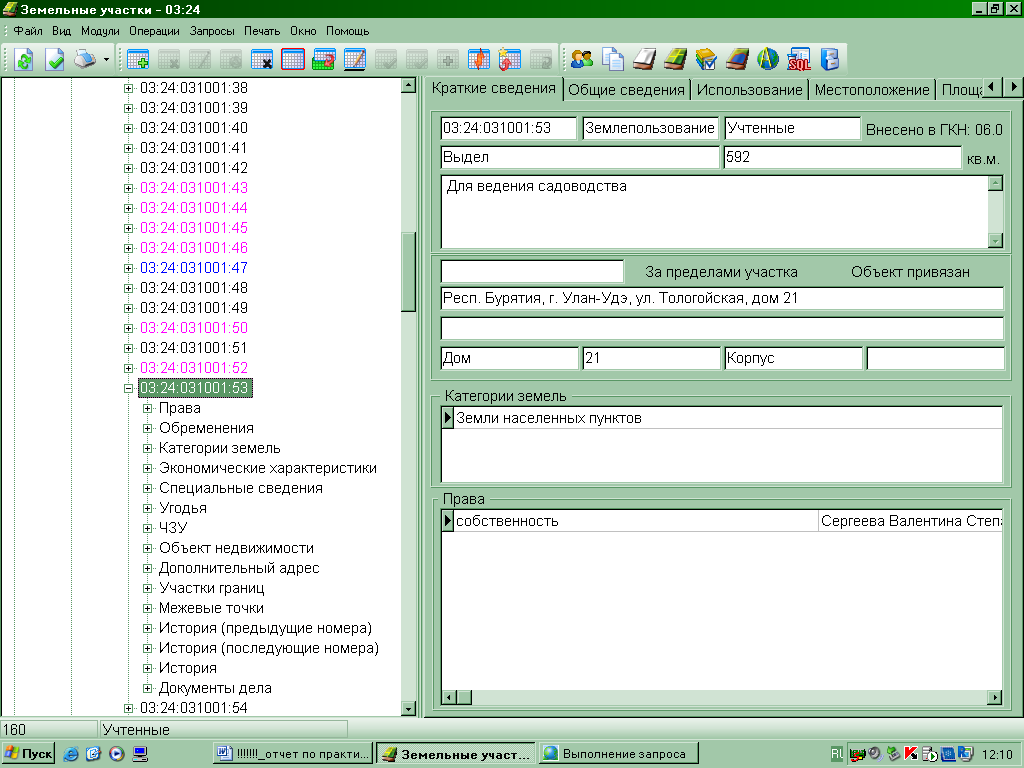The image size is (1024, 768).
Task: Click the address field with Тологойская text
Action: (x=720, y=298)
